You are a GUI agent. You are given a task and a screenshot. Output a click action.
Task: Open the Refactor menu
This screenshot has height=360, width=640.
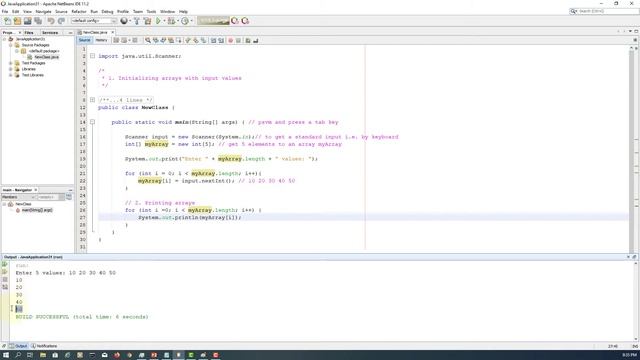pos(79,11)
